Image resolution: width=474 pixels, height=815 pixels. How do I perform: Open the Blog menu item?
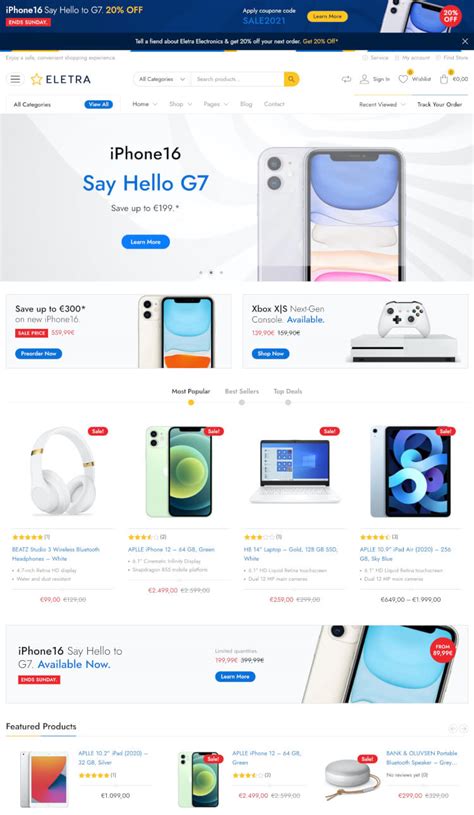(x=246, y=104)
